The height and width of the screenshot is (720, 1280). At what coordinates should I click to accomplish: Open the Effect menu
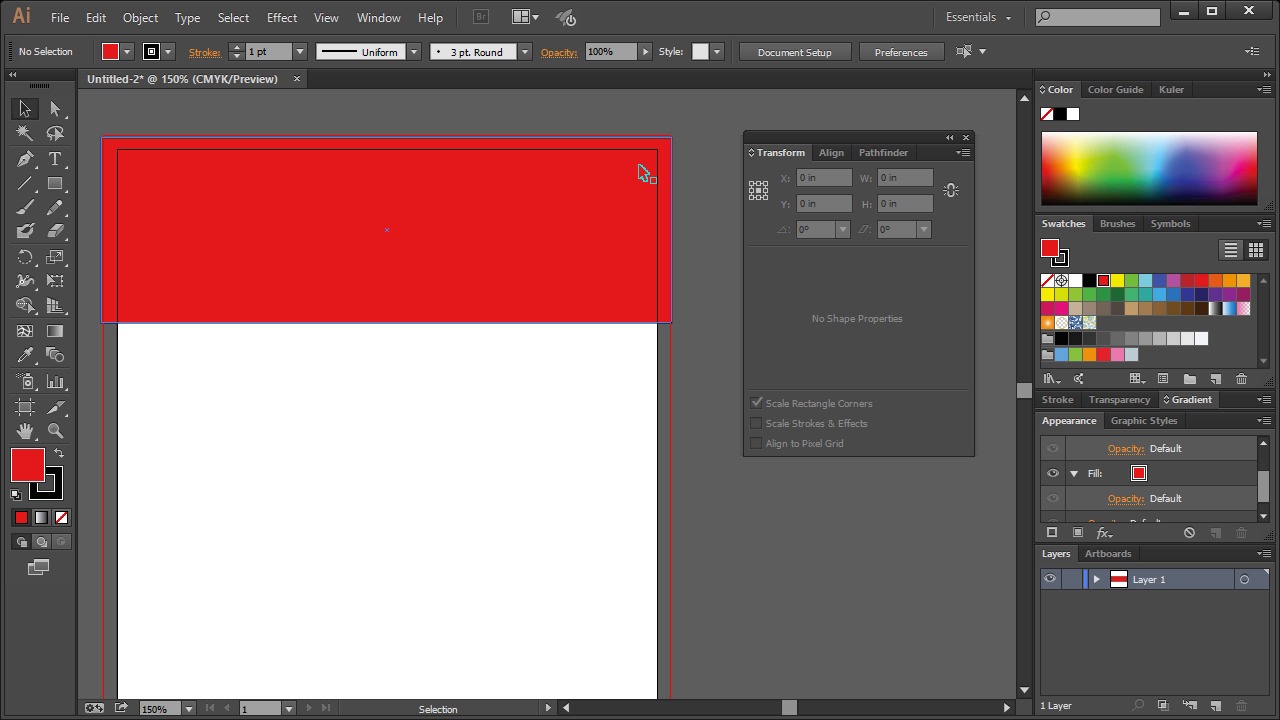point(281,17)
